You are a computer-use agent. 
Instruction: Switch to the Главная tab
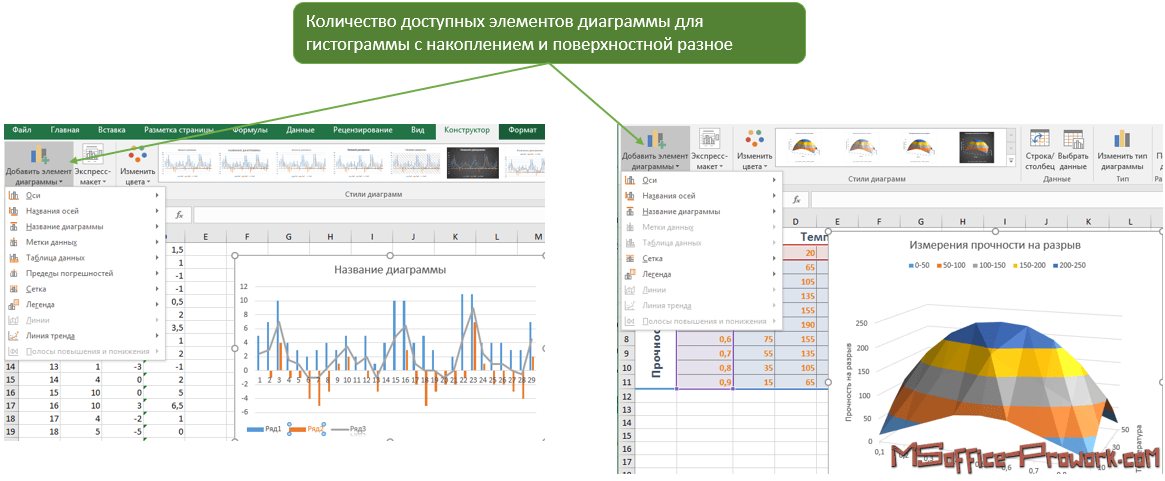pyautogui.click(x=65, y=130)
